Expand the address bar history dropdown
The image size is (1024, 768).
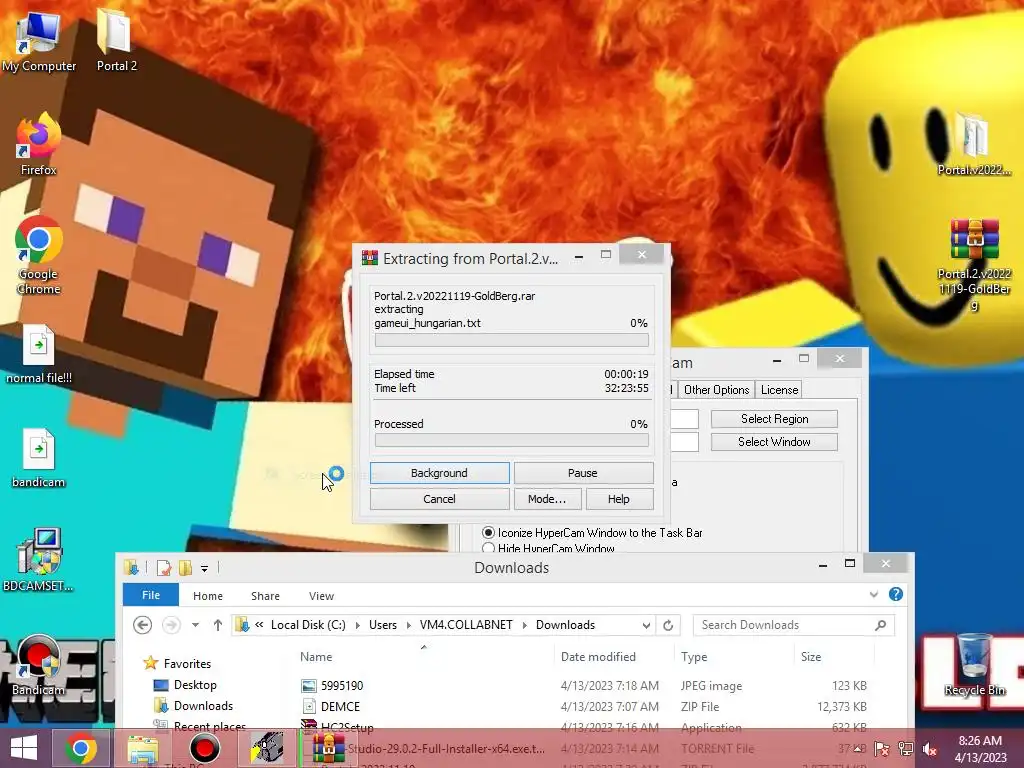point(646,625)
